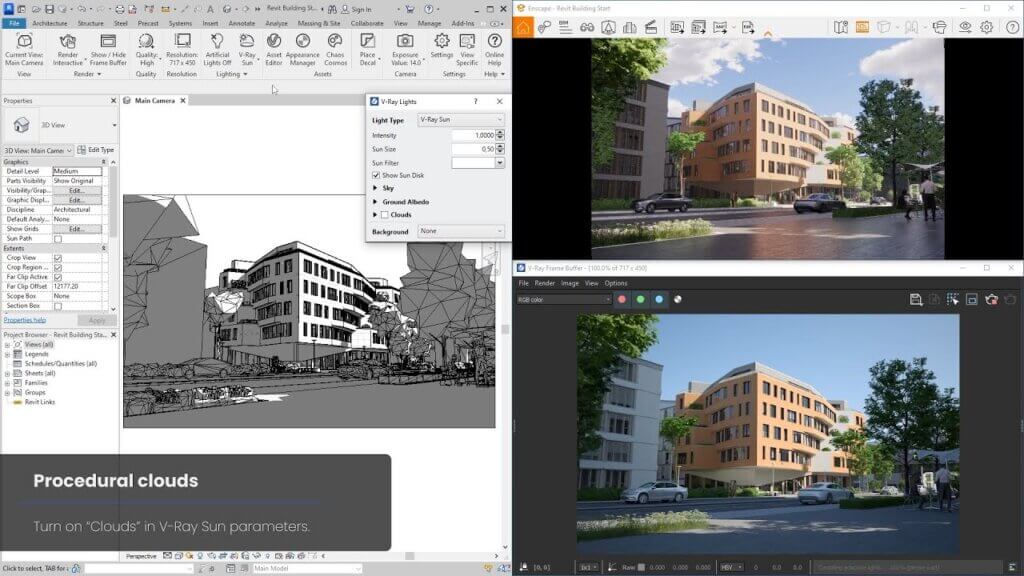Save the image from the Frame Buffer toolbar
The width and height of the screenshot is (1024, 576).
[915, 297]
